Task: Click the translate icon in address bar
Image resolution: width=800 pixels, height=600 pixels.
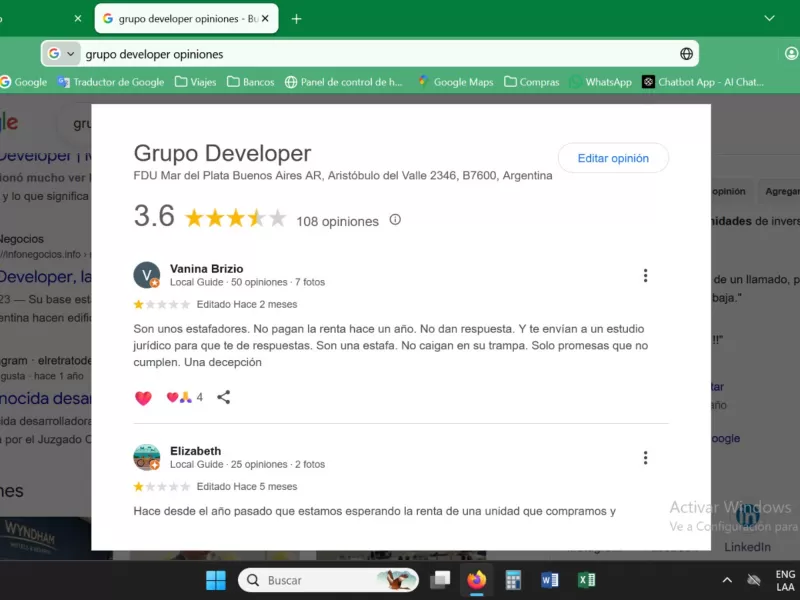Action: coord(687,54)
